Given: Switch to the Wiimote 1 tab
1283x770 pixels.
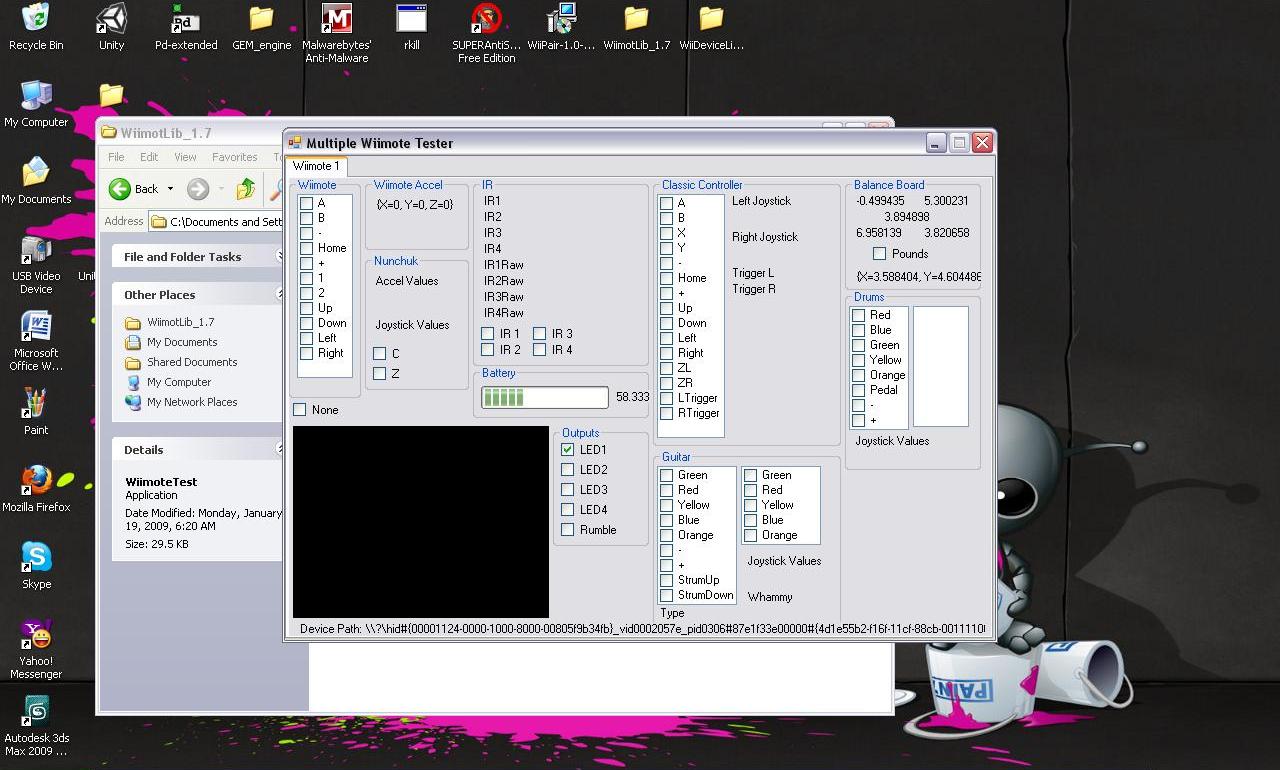Looking at the screenshot, I should coord(315,166).
